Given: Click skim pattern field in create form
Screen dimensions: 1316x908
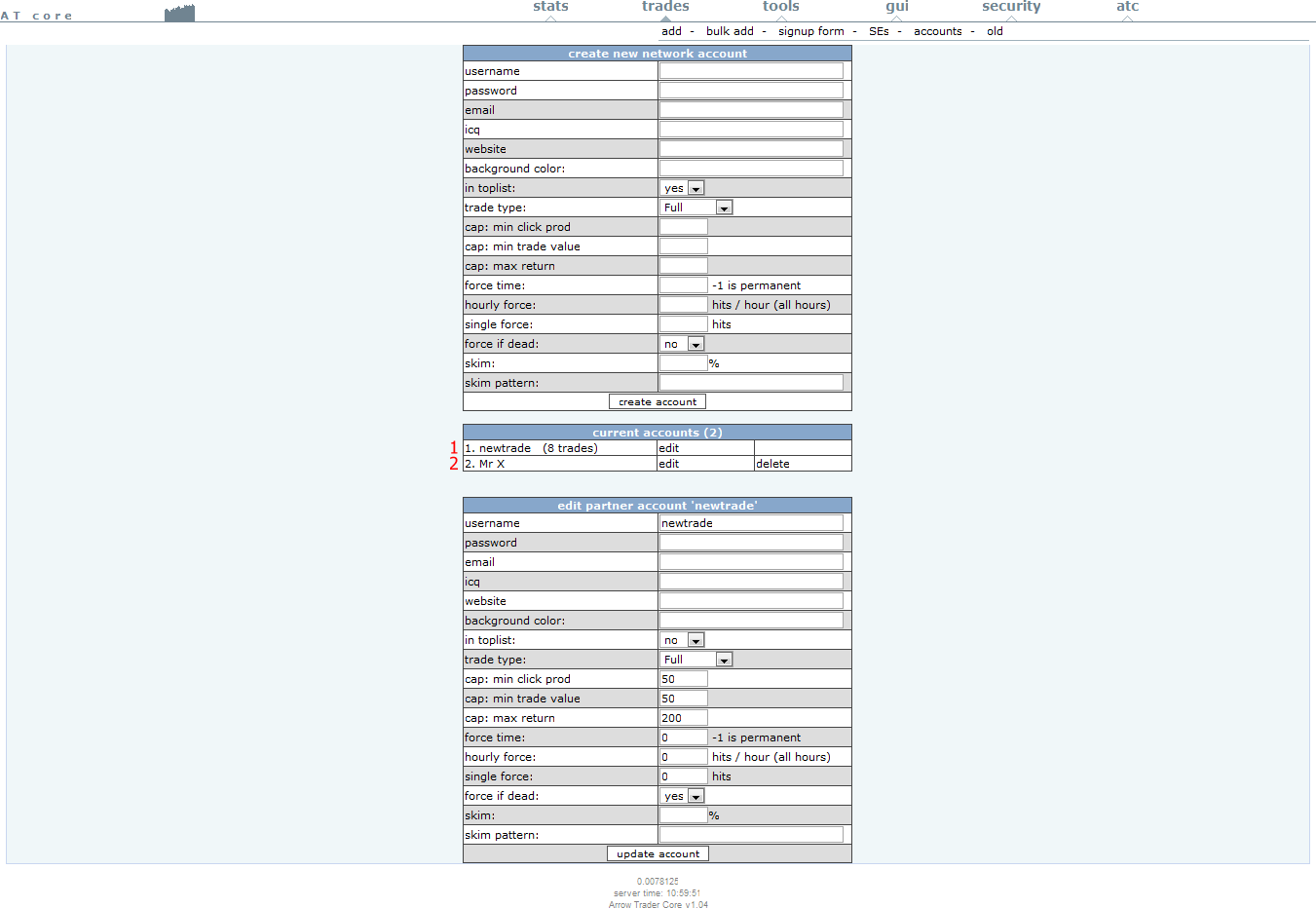Looking at the screenshot, I should click(751, 383).
